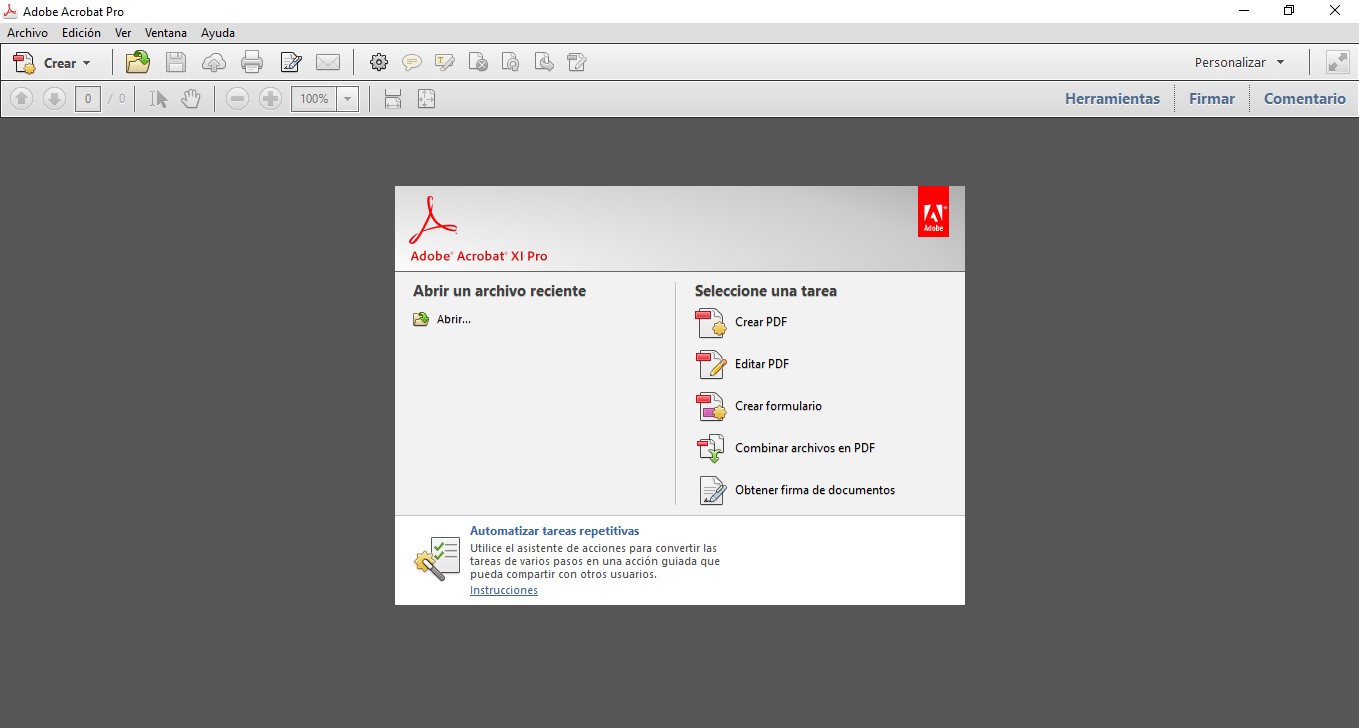Image resolution: width=1359 pixels, height=728 pixels.
Task: Click the page number input field
Action: tap(87, 98)
